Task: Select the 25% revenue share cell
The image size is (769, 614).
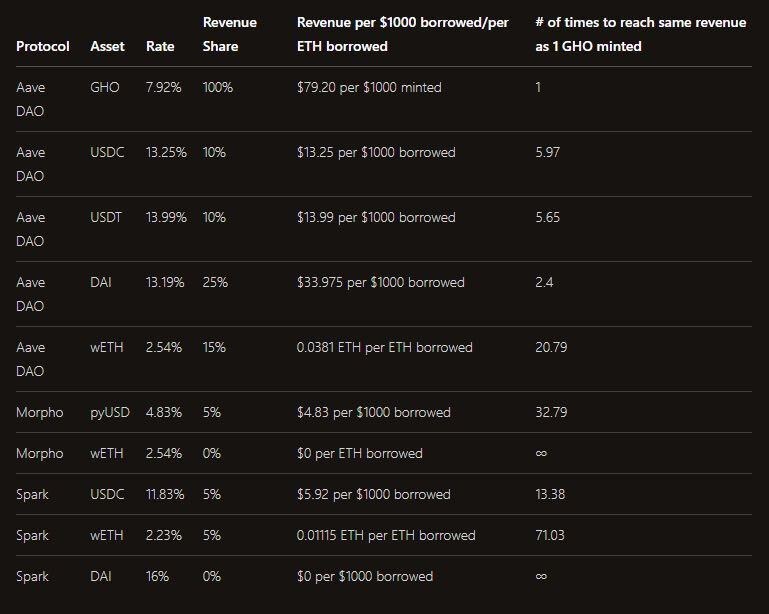Action: [215, 283]
